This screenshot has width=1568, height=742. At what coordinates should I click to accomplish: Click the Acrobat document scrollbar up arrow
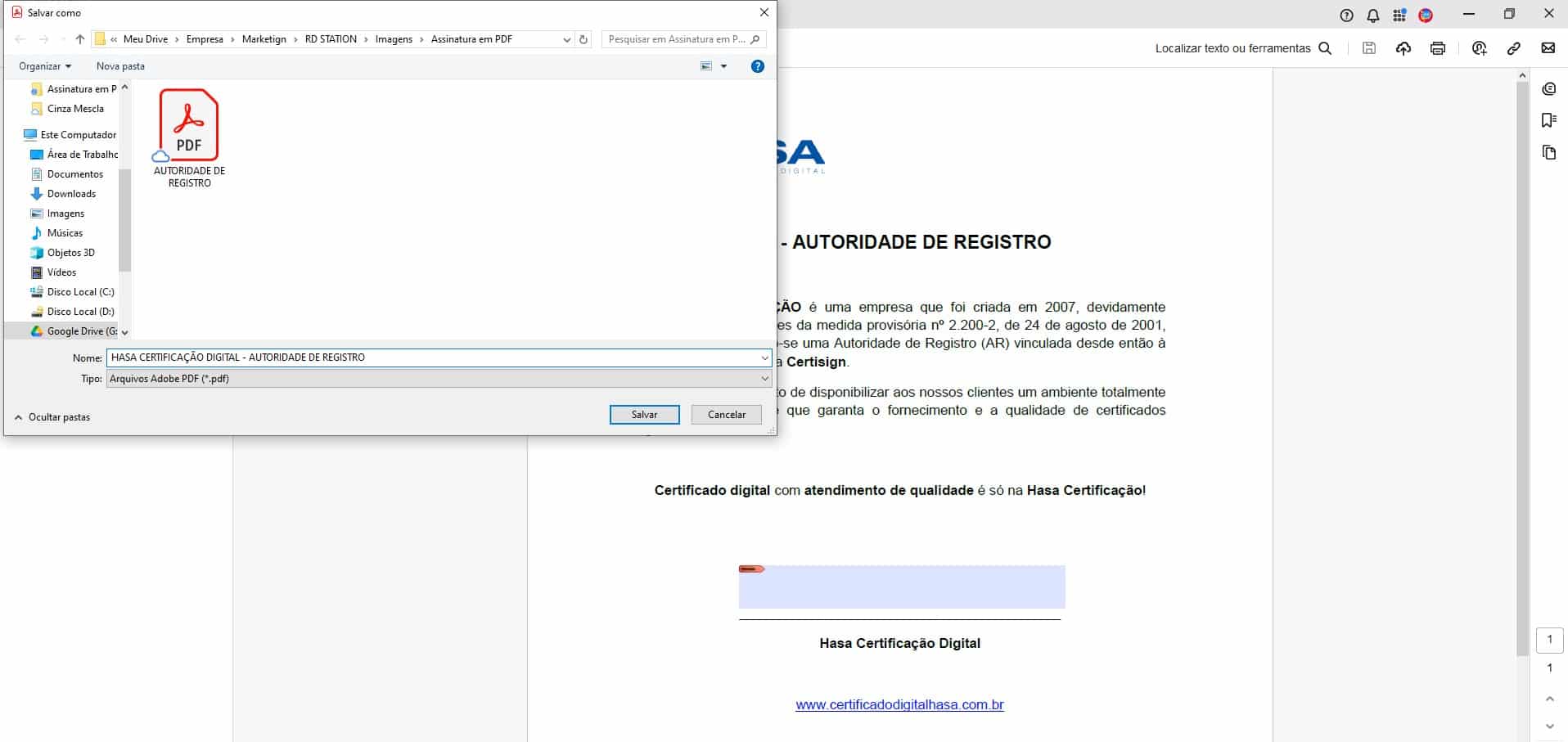coord(1522,75)
